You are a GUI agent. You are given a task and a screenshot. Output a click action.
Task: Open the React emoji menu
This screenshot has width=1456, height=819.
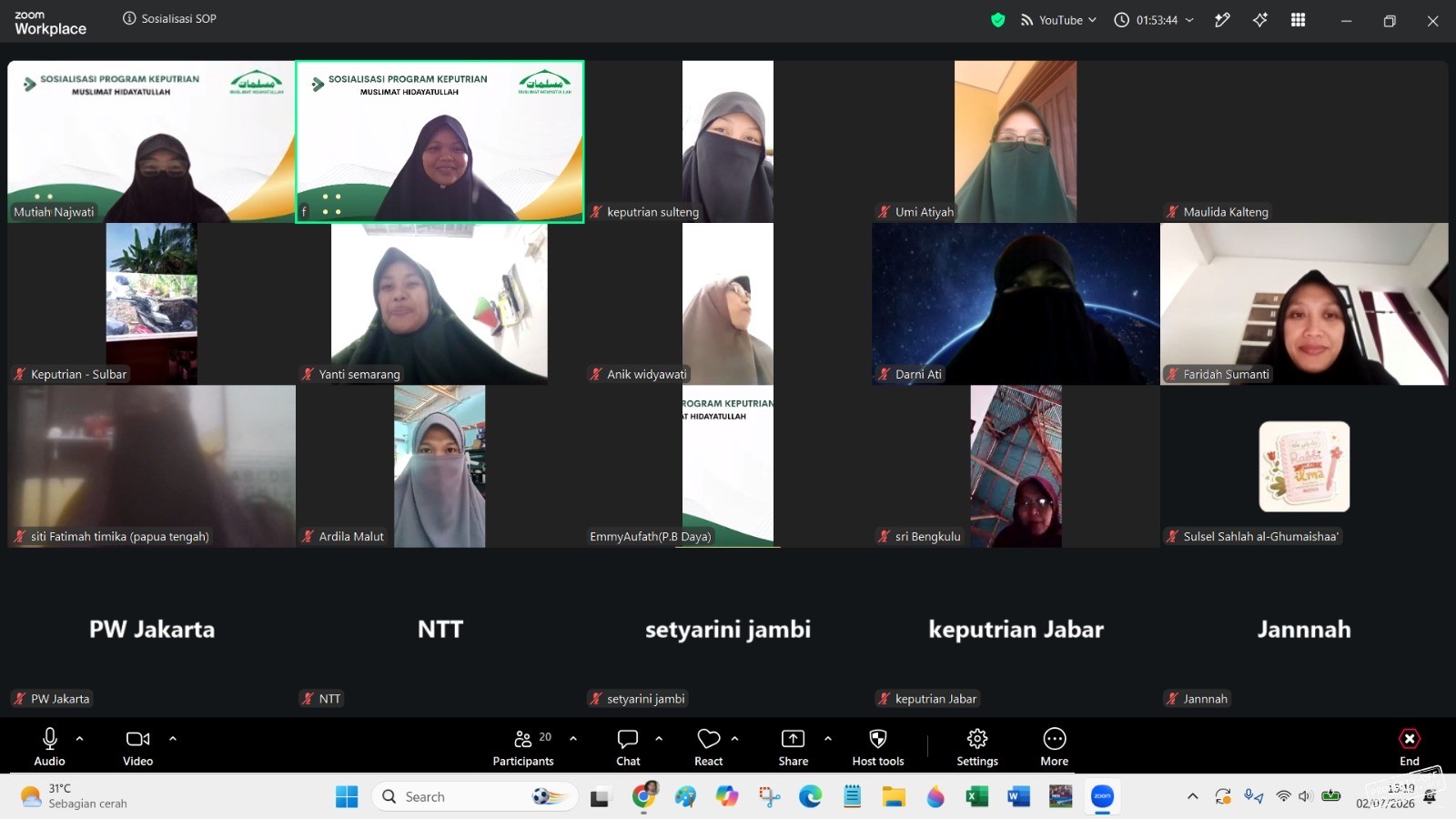[x=708, y=746]
